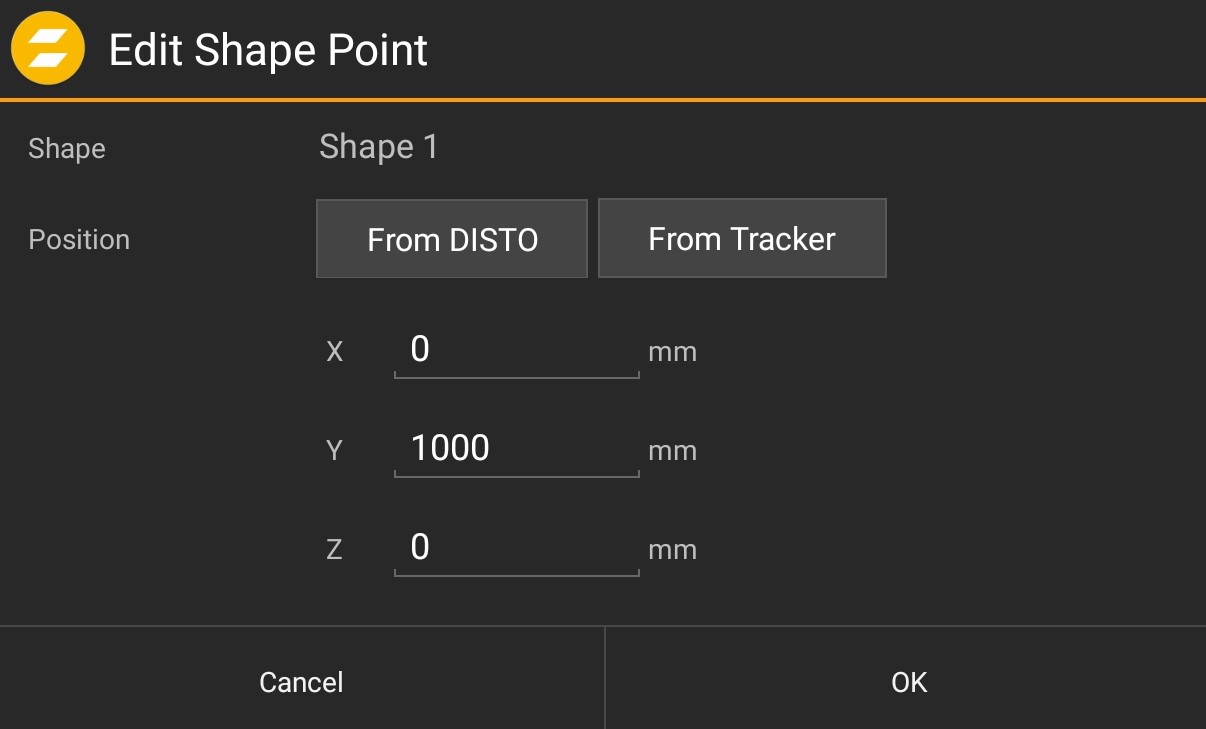Click the X axis letter label
This screenshot has height=729, width=1206.
pos(334,352)
